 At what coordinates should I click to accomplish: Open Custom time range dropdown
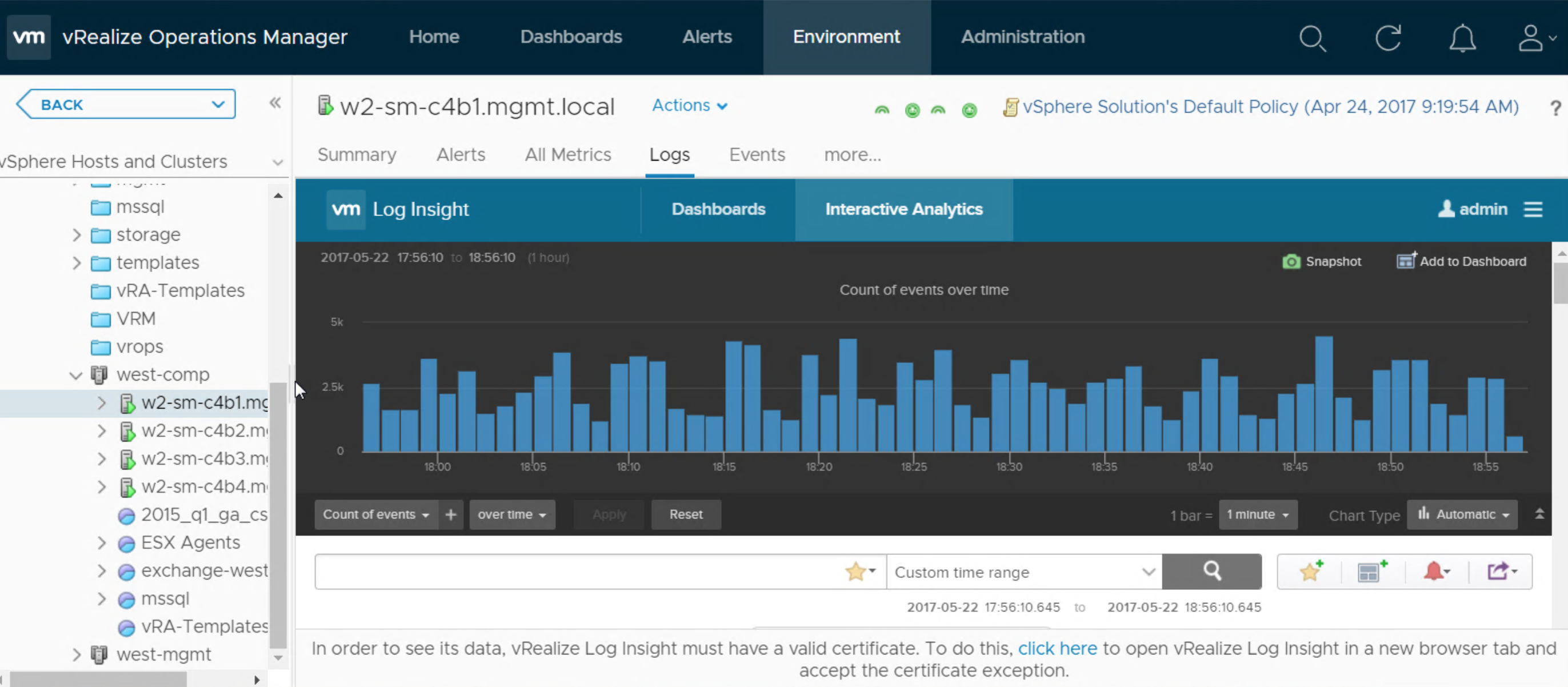point(1025,572)
